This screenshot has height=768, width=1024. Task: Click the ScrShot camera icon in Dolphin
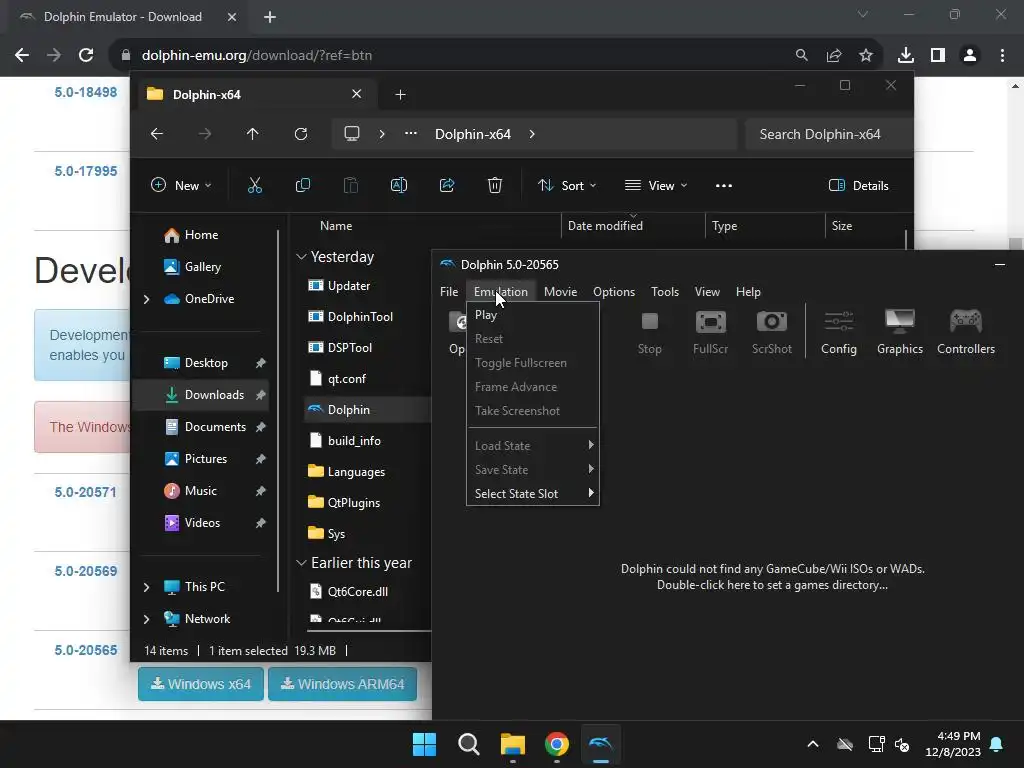click(x=771, y=332)
